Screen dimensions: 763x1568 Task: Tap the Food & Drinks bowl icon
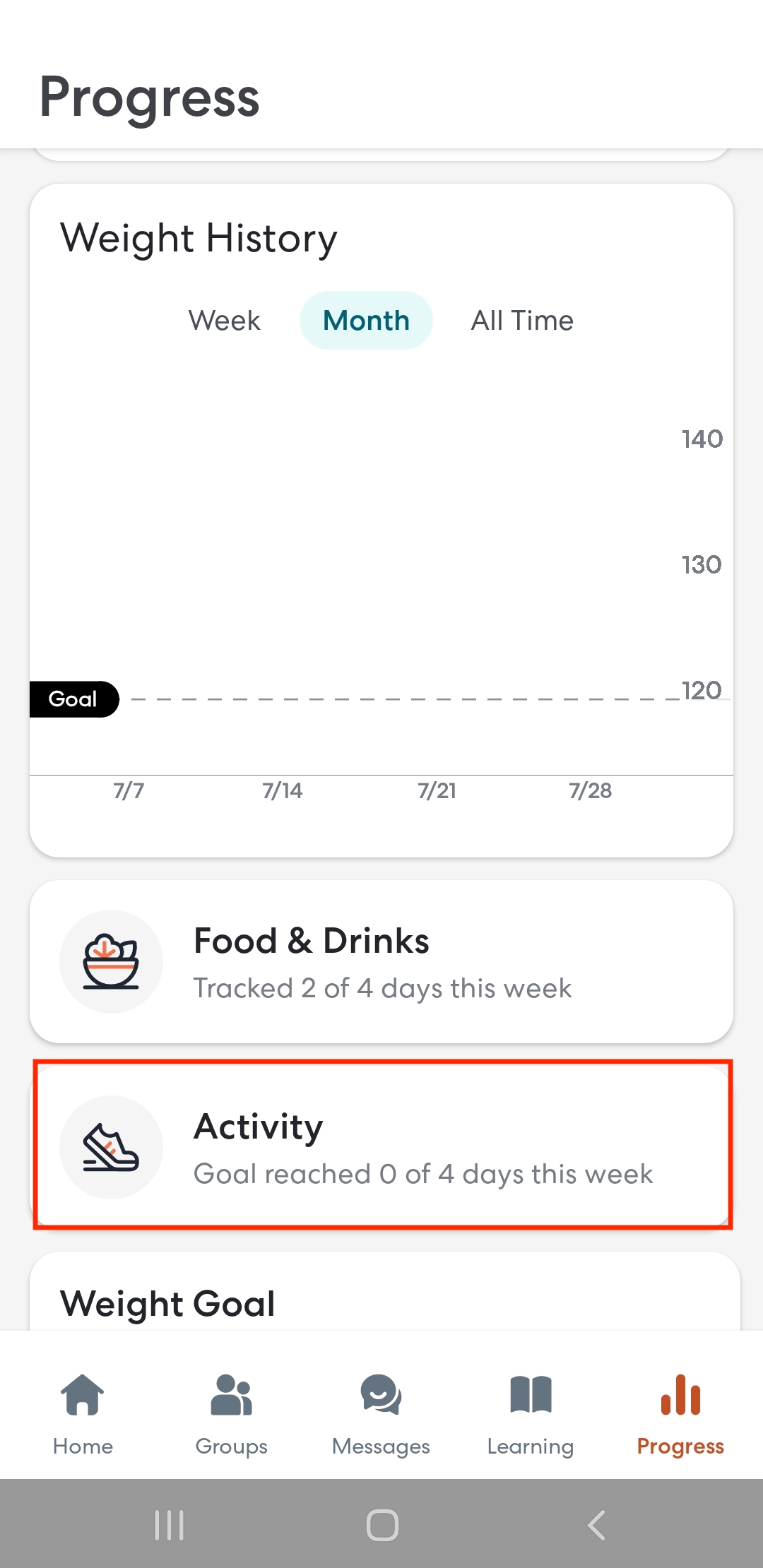[111, 961]
